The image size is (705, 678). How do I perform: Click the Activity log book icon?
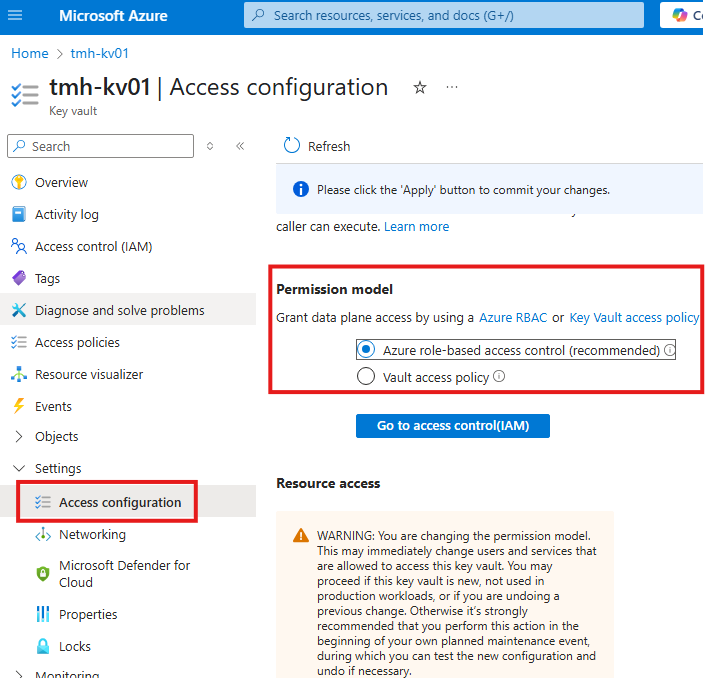19,214
